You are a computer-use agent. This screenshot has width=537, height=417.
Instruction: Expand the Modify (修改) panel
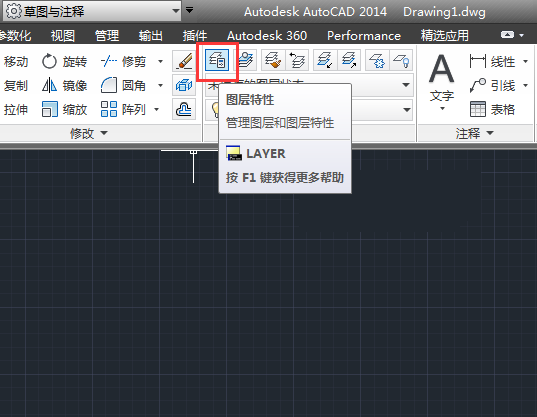pos(89,133)
